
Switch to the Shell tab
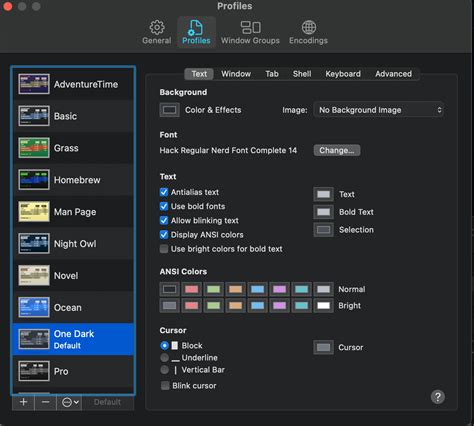pyautogui.click(x=302, y=74)
